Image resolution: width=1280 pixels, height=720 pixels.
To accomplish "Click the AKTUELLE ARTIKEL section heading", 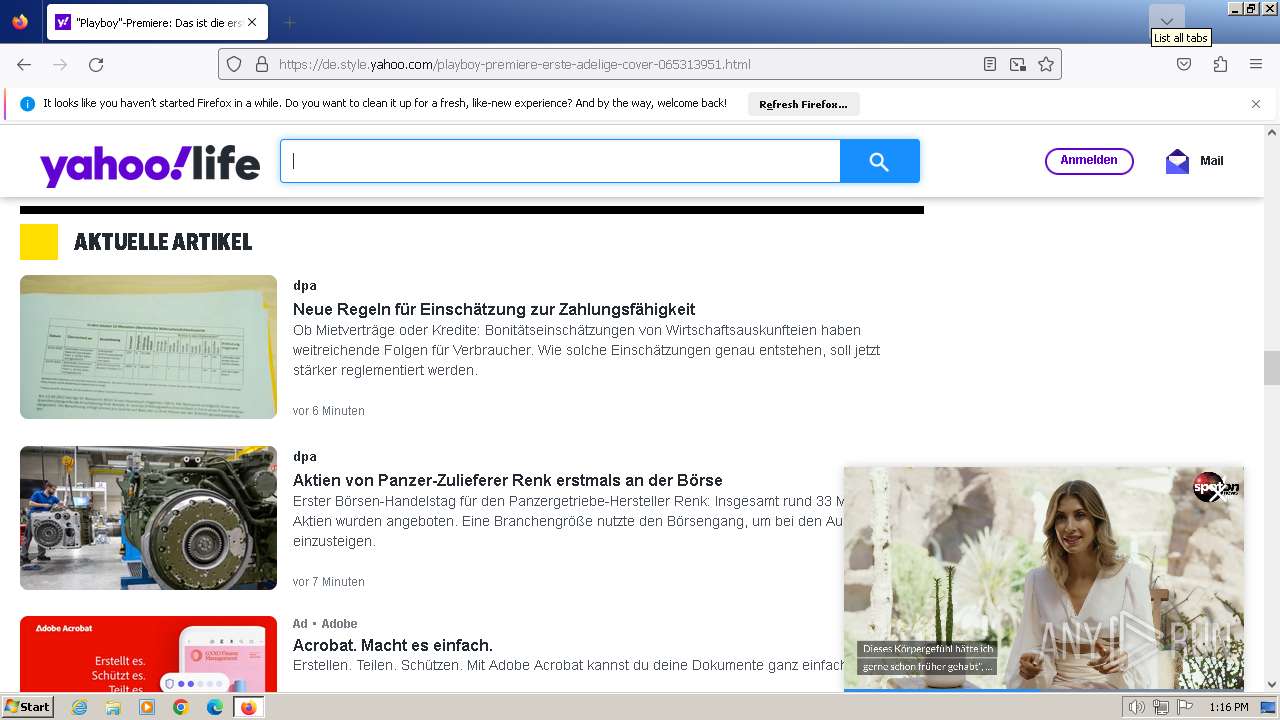I will [x=163, y=242].
